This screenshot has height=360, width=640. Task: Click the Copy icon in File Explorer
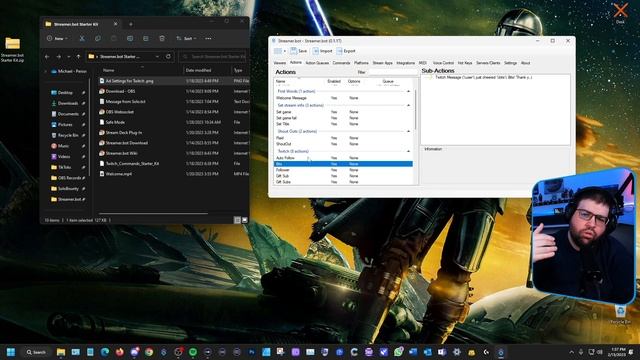[98, 38]
